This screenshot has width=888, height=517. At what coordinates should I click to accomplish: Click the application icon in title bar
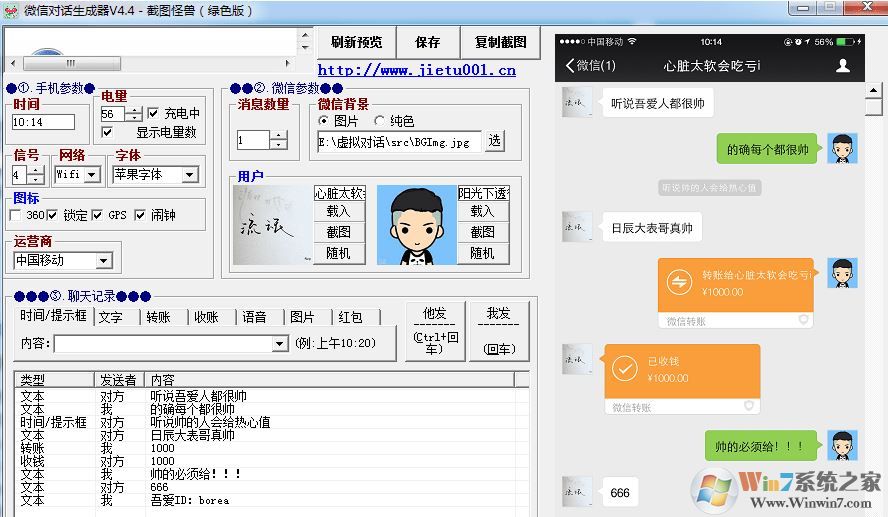(x=11, y=11)
